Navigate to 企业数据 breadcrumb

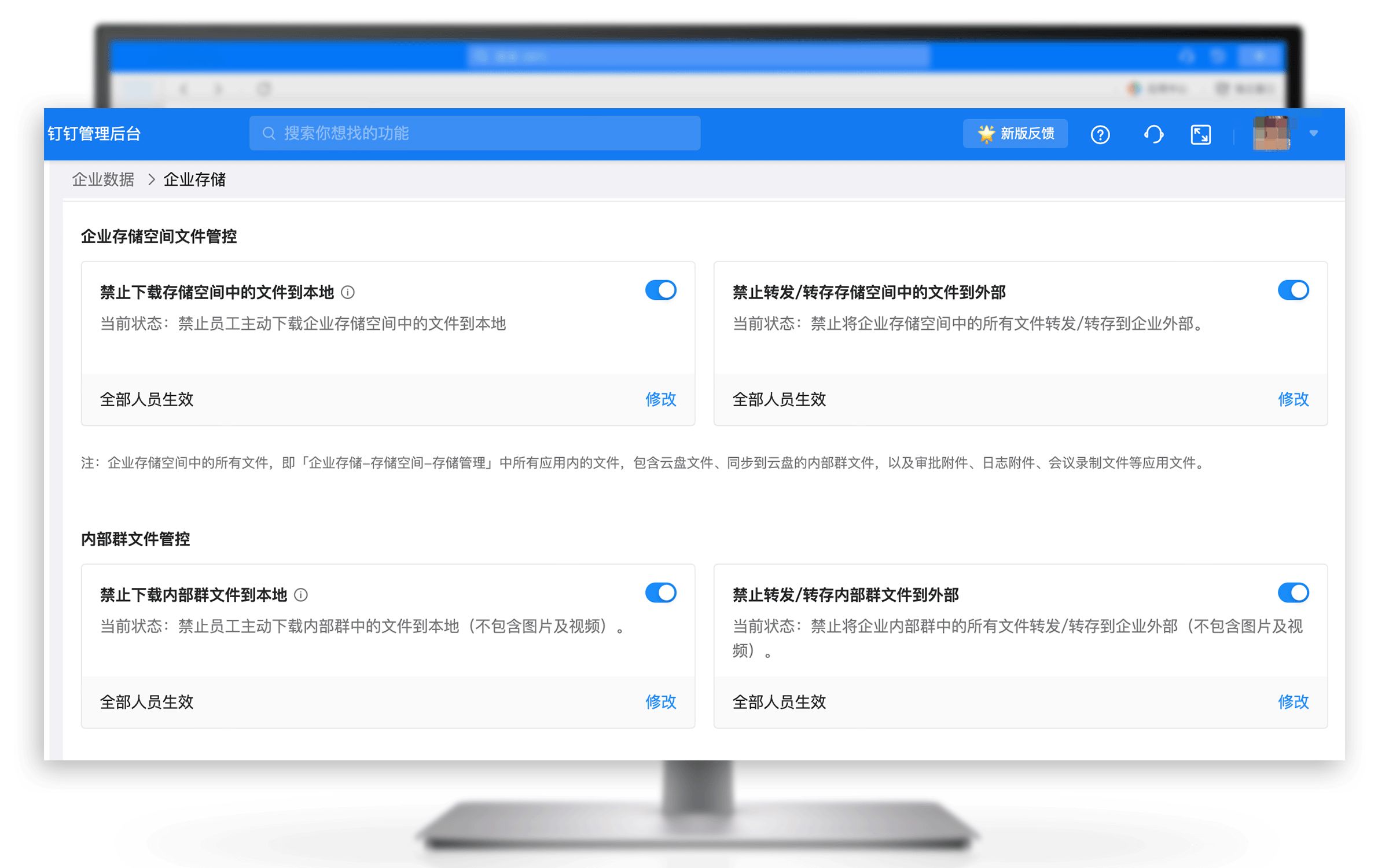(103, 180)
